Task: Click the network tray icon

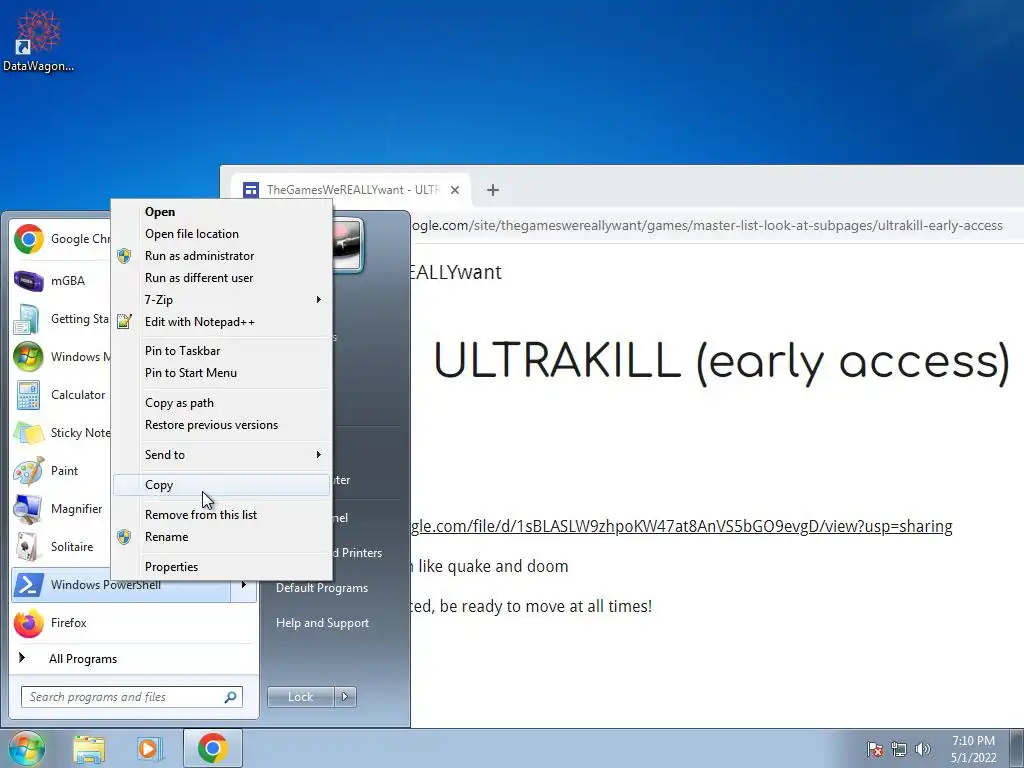Action: pyautogui.click(x=899, y=749)
